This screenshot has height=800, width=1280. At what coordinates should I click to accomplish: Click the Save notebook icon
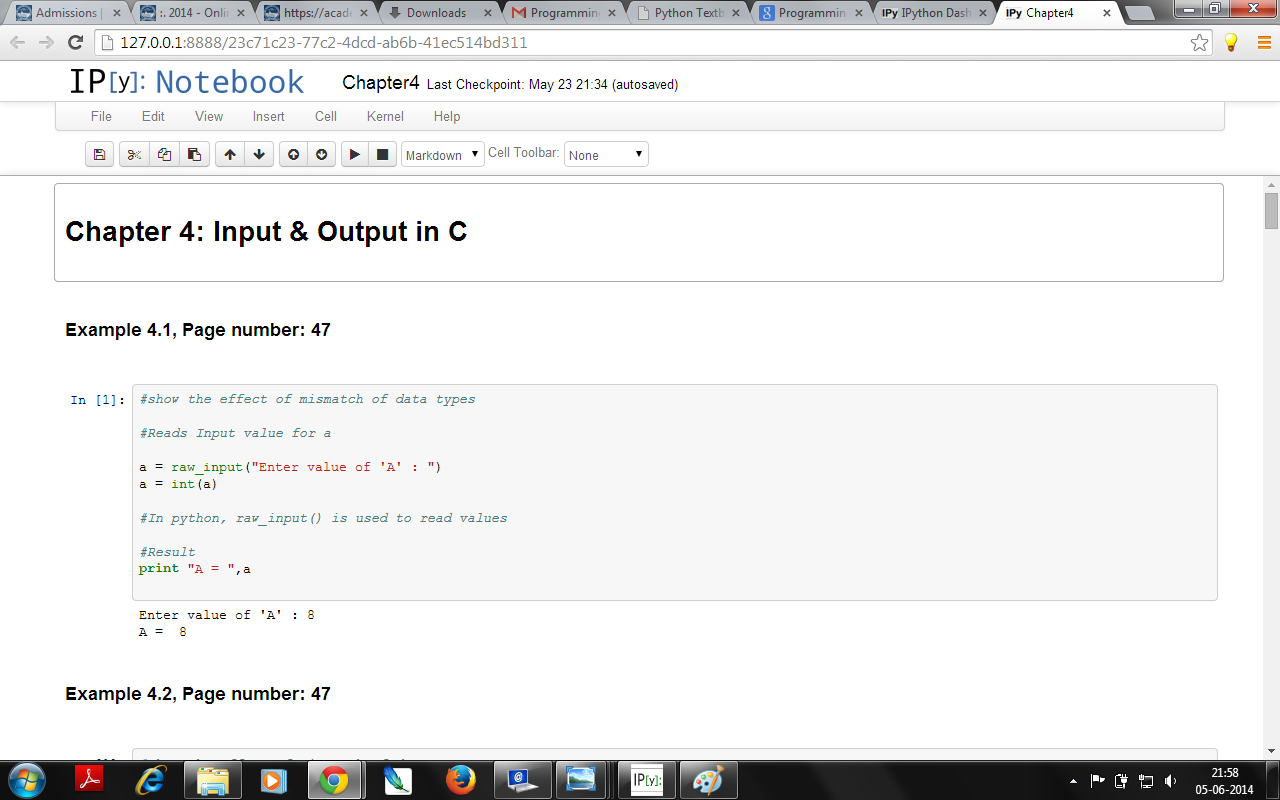99,155
